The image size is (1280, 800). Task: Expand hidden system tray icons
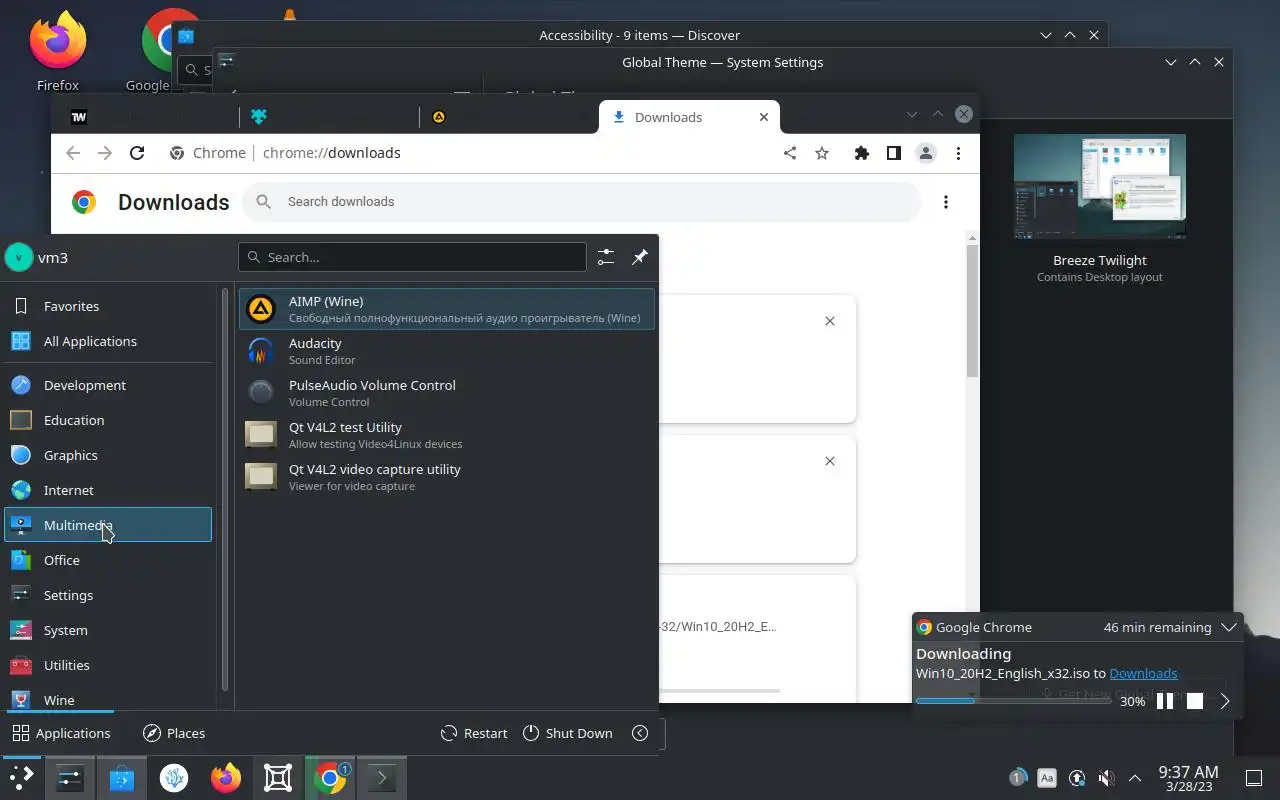pyautogui.click(x=1135, y=777)
